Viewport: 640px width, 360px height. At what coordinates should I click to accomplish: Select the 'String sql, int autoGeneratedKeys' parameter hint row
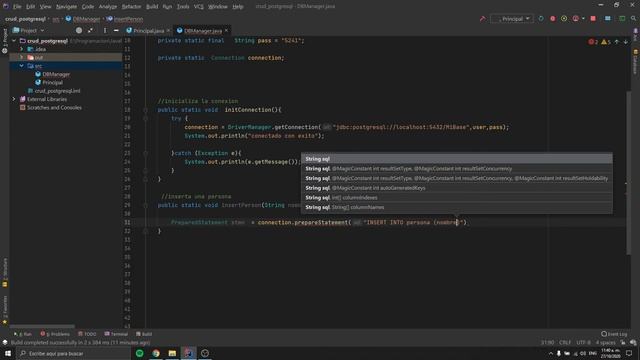(457, 188)
